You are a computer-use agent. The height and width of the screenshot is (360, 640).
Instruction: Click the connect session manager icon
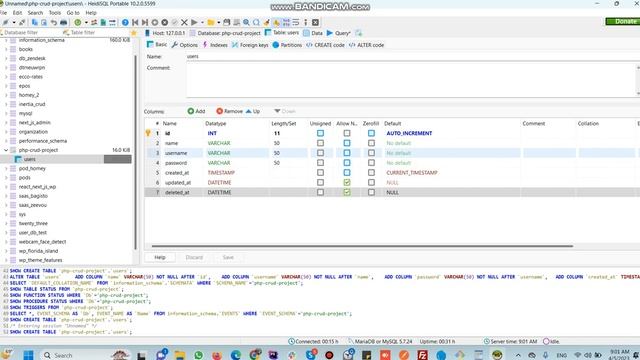click(6, 22)
